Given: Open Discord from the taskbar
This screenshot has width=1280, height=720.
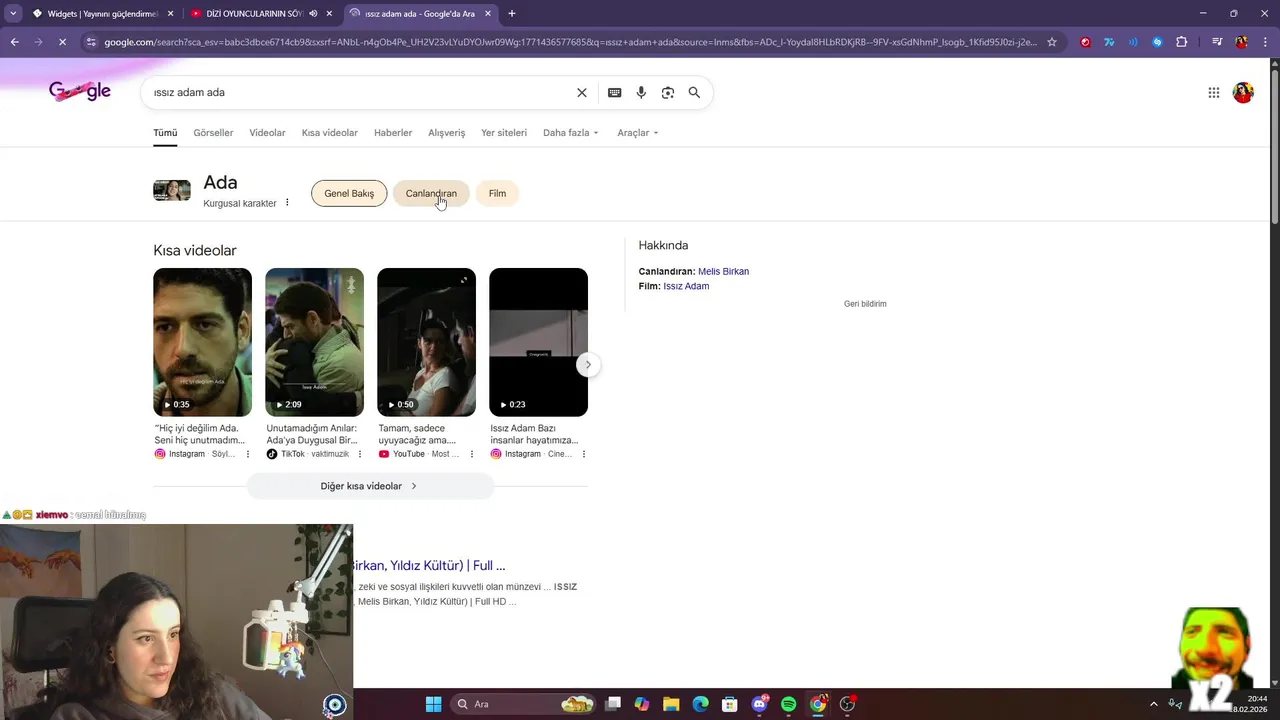Looking at the screenshot, I should (x=760, y=704).
